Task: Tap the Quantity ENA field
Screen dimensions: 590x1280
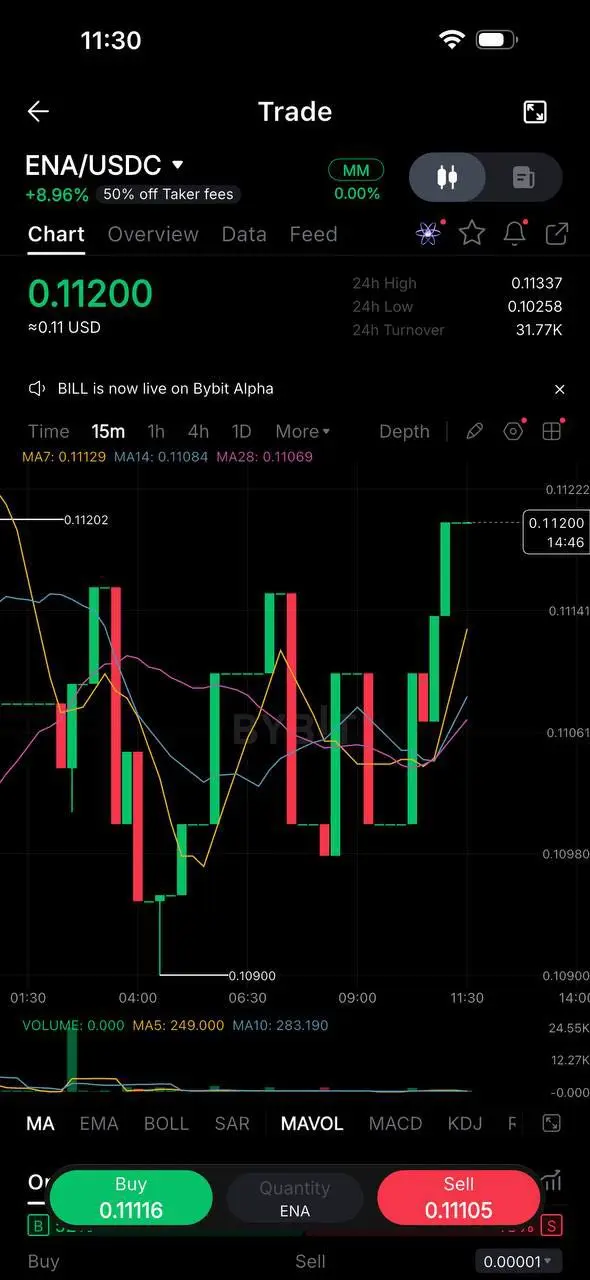Action: (x=295, y=1198)
